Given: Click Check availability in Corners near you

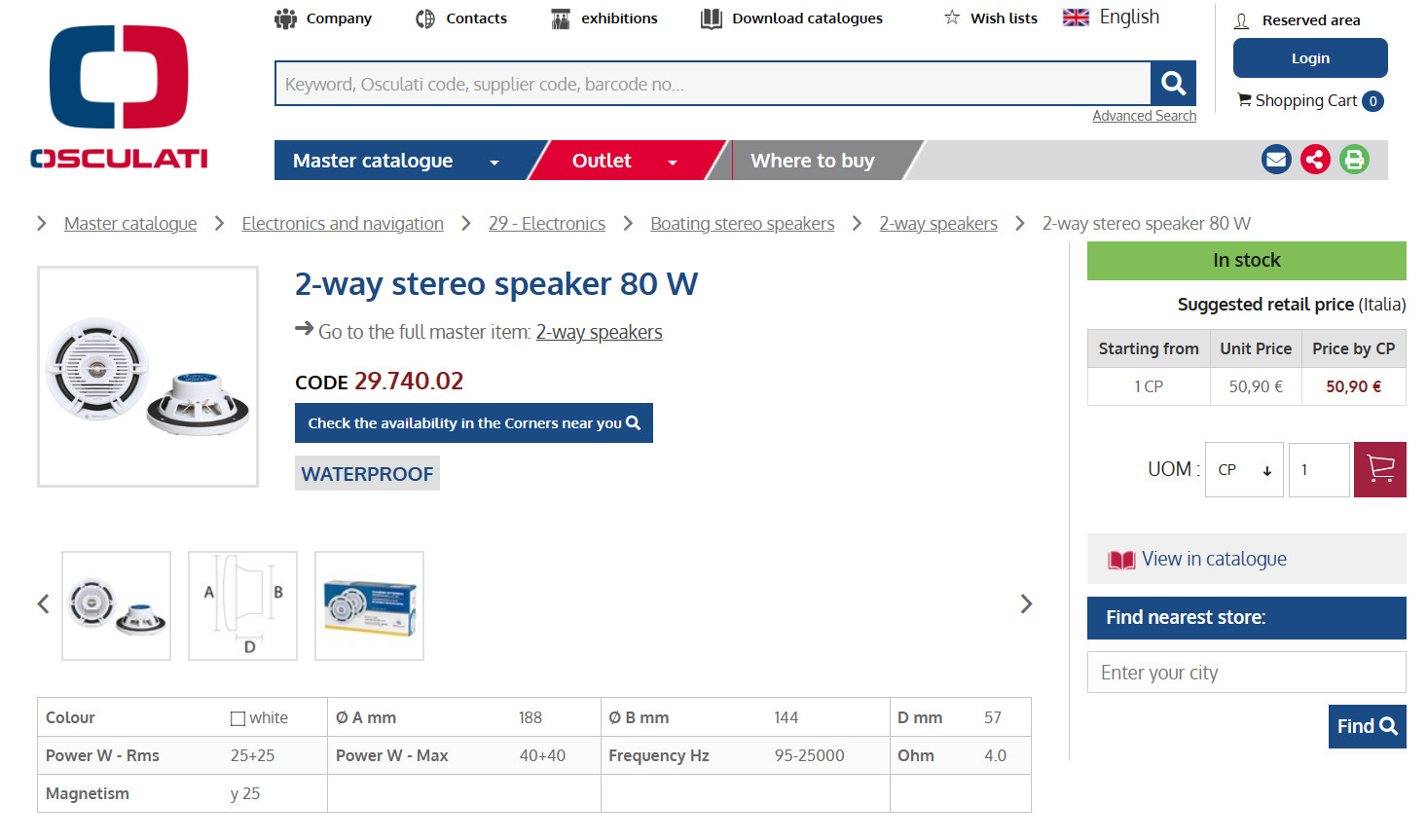Looking at the screenshot, I should click(x=474, y=423).
